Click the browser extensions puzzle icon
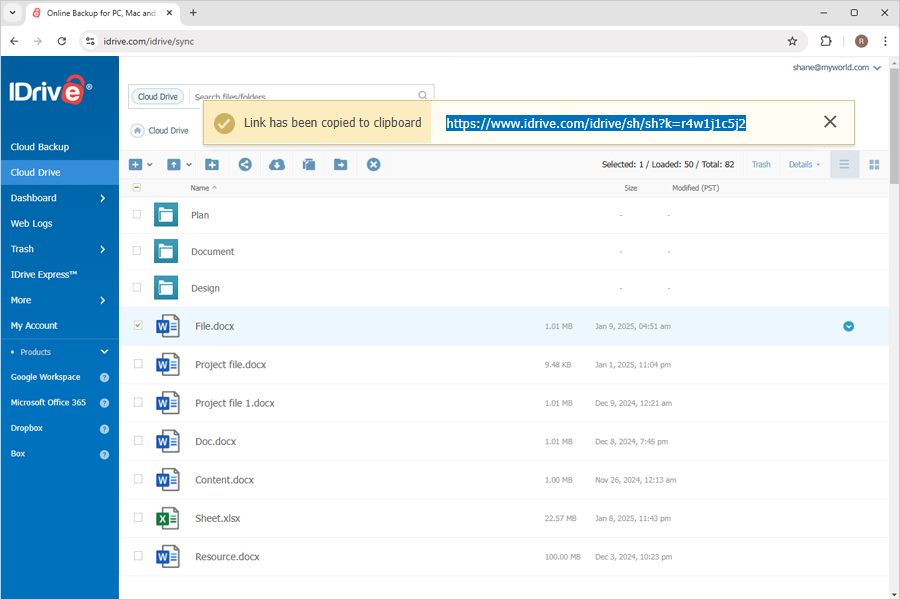 point(826,41)
